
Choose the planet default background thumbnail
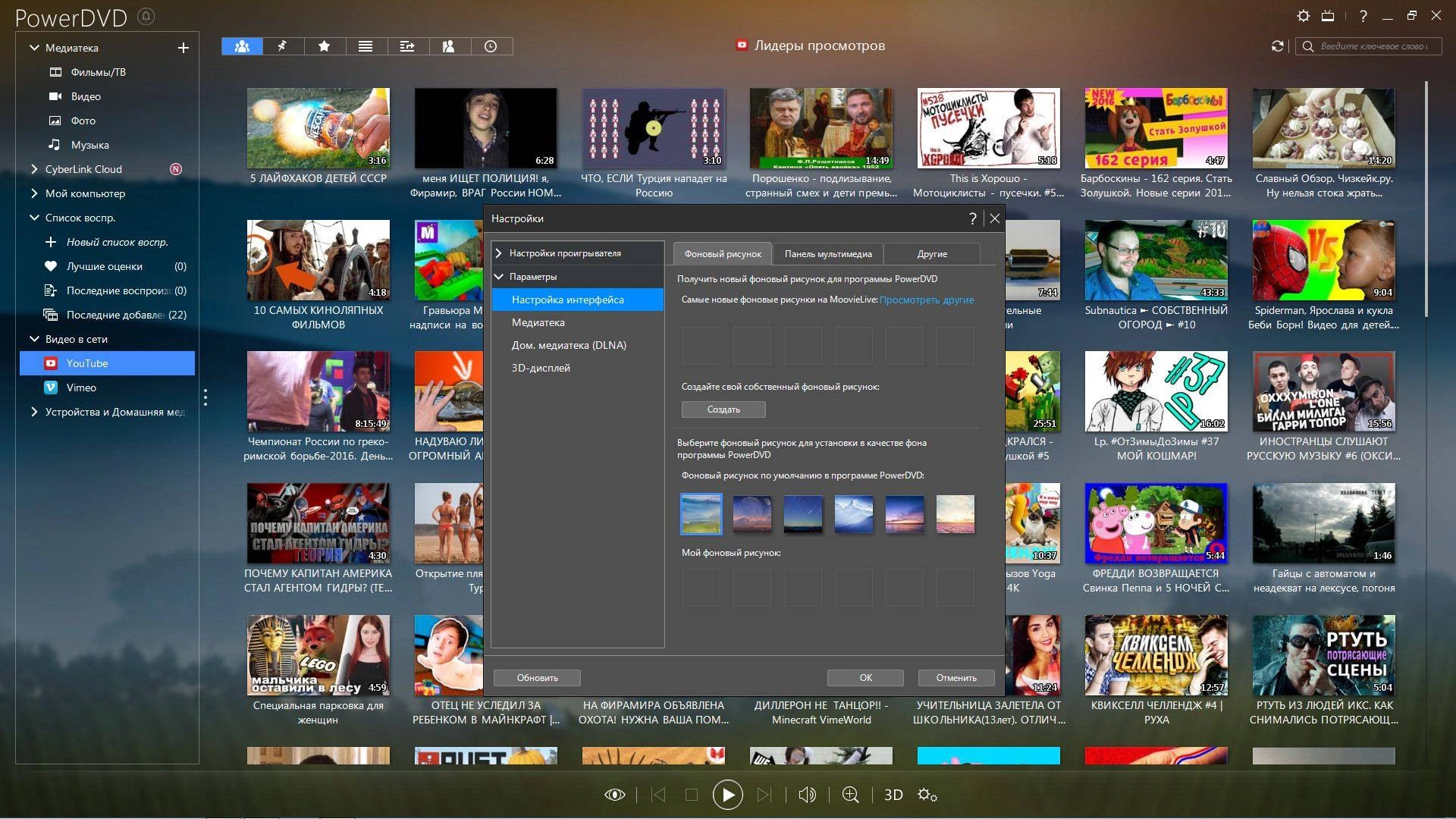pyautogui.click(x=752, y=514)
